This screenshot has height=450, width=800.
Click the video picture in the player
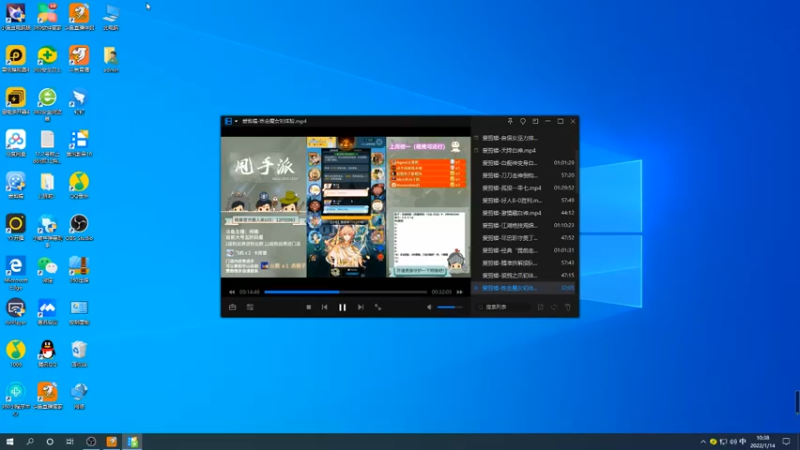(x=346, y=207)
